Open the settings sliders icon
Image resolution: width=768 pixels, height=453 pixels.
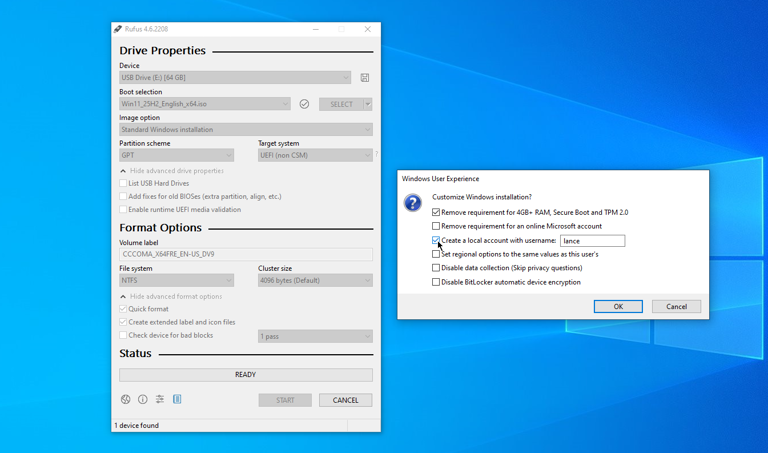pyautogui.click(x=160, y=399)
